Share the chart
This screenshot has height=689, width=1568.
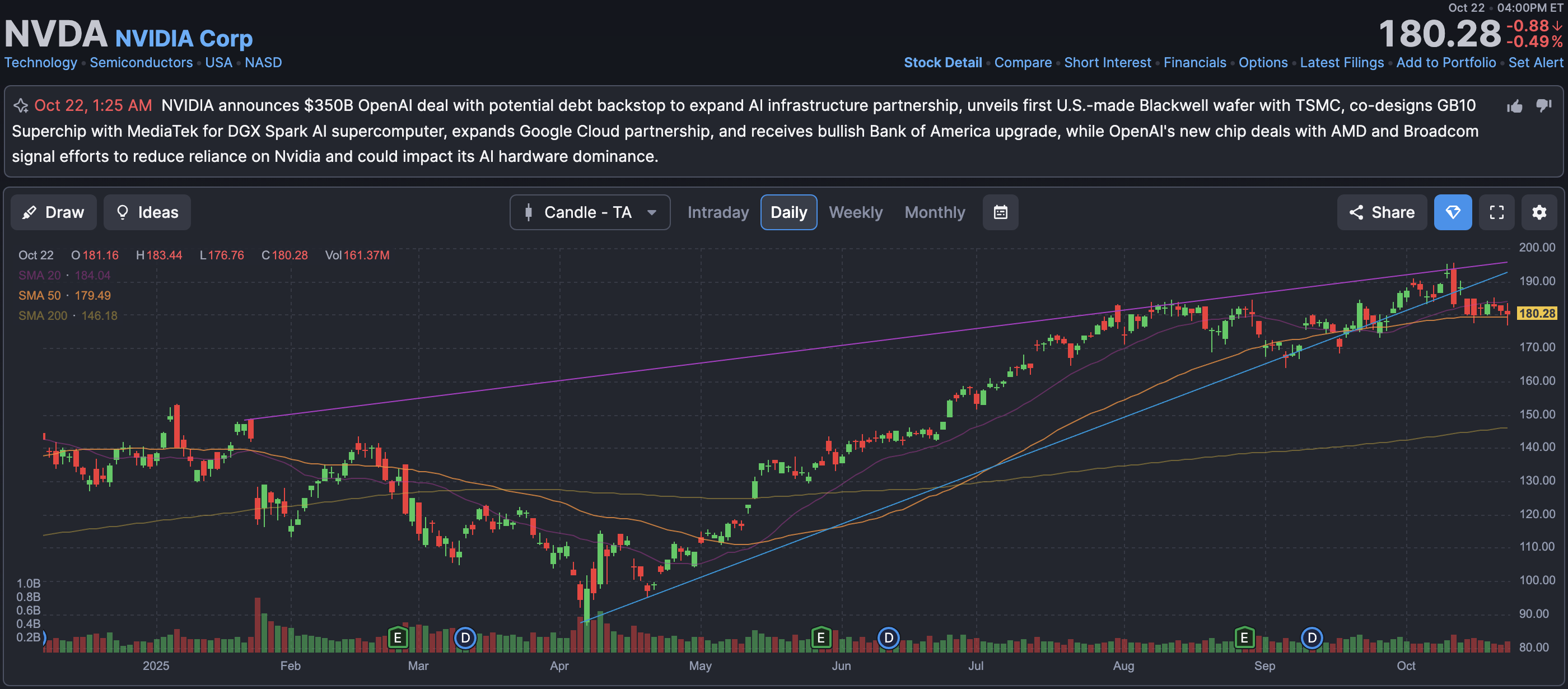click(x=1381, y=212)
